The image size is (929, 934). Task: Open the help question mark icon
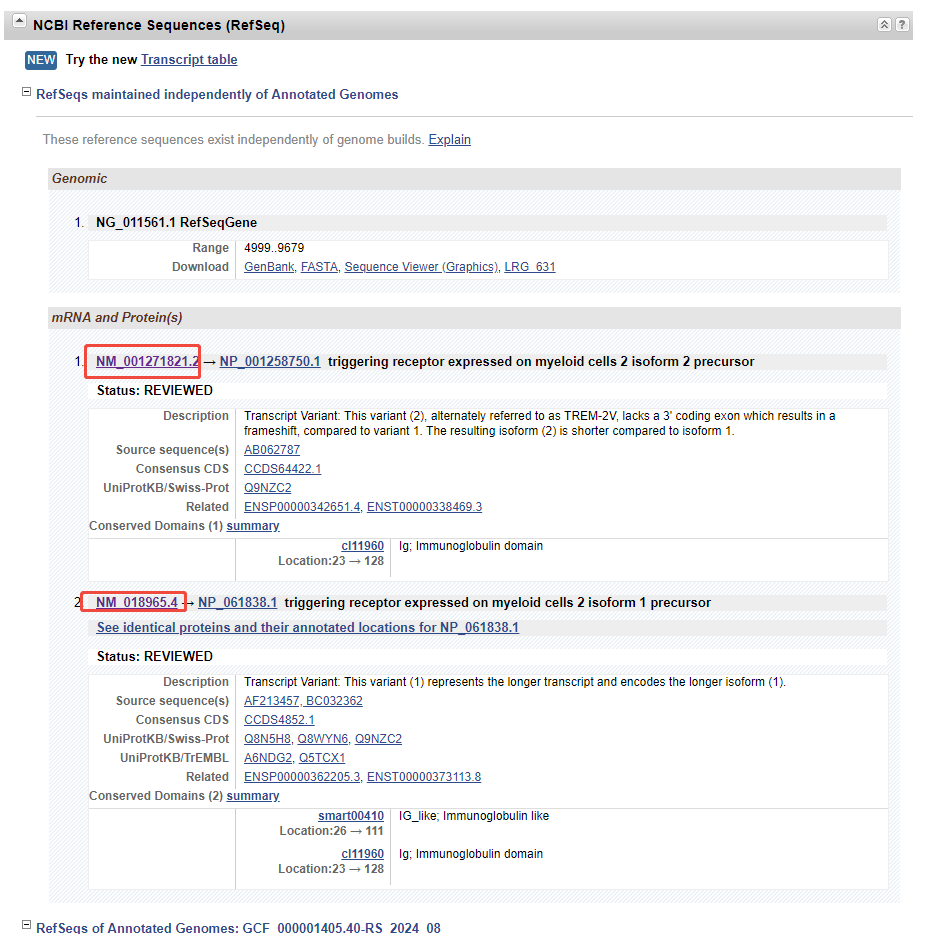point(901,25)
